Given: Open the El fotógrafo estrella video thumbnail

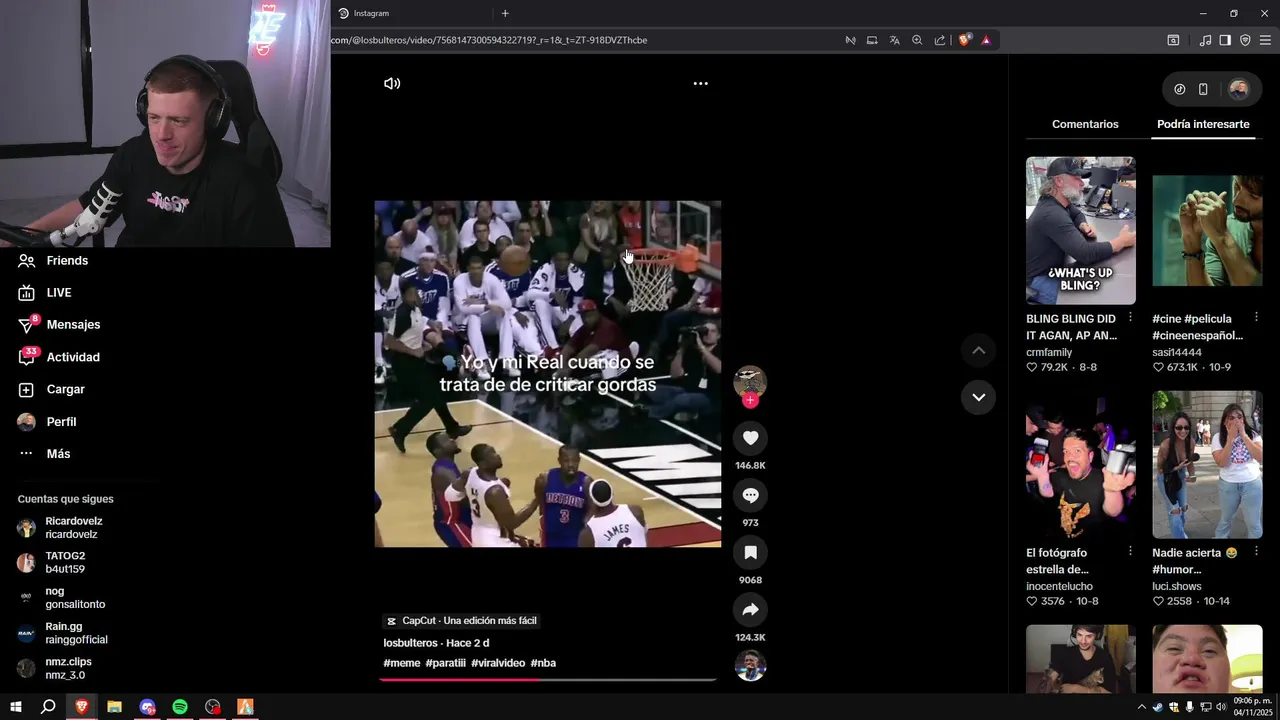Looking at the screenshot, I should pyautogui.click(x=1080, y=464).
